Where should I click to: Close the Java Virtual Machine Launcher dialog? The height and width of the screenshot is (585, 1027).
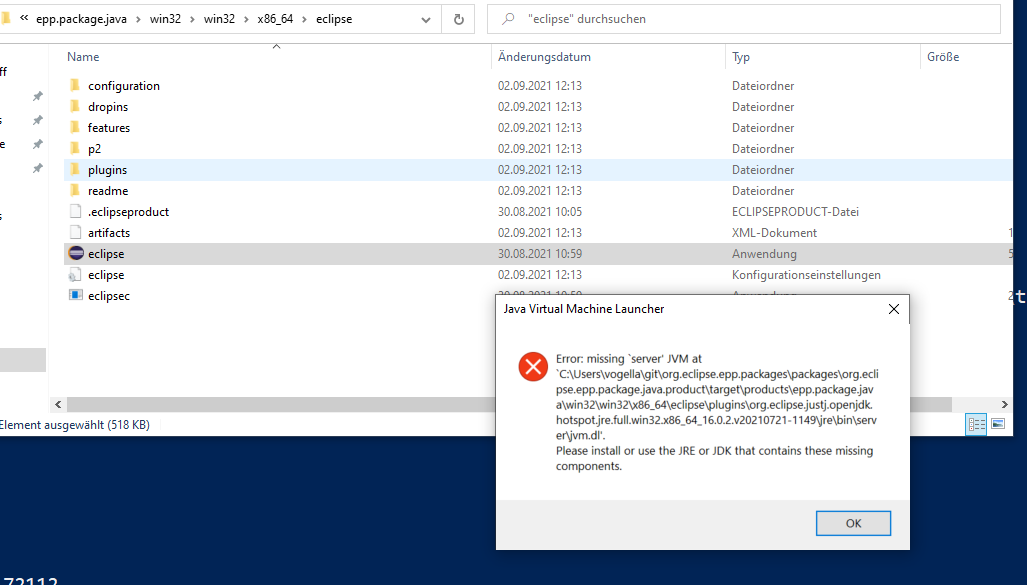pos(893,309)
